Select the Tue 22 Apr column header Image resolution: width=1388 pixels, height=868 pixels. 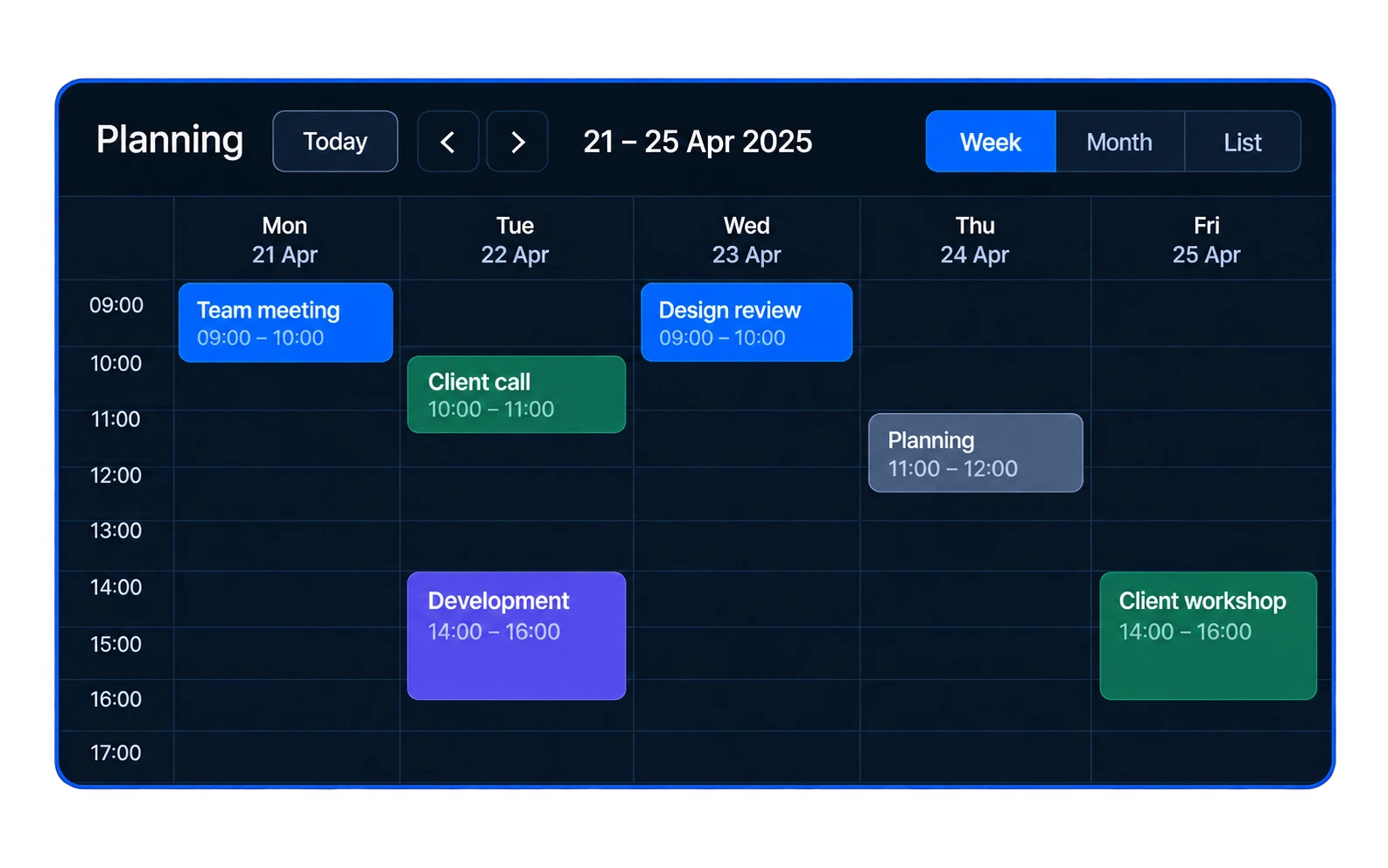(x=515, y=240)
